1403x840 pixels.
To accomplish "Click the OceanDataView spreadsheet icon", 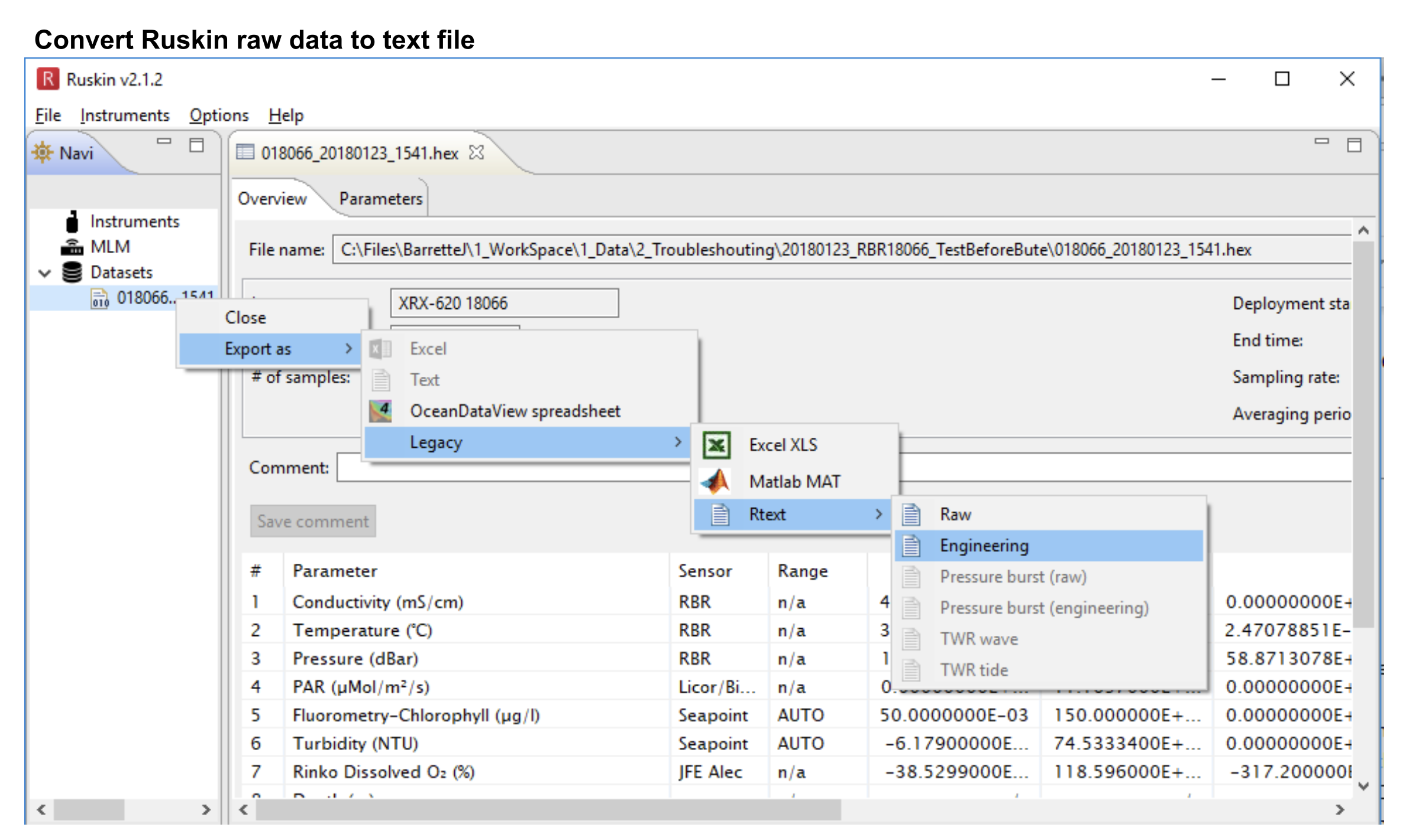I will tap(380, 411).
